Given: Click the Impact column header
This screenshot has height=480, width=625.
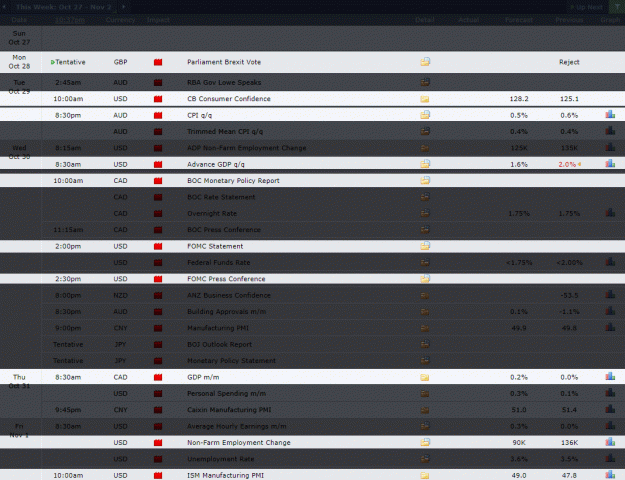Looking at the screenshot, I should tap(158, 20).
